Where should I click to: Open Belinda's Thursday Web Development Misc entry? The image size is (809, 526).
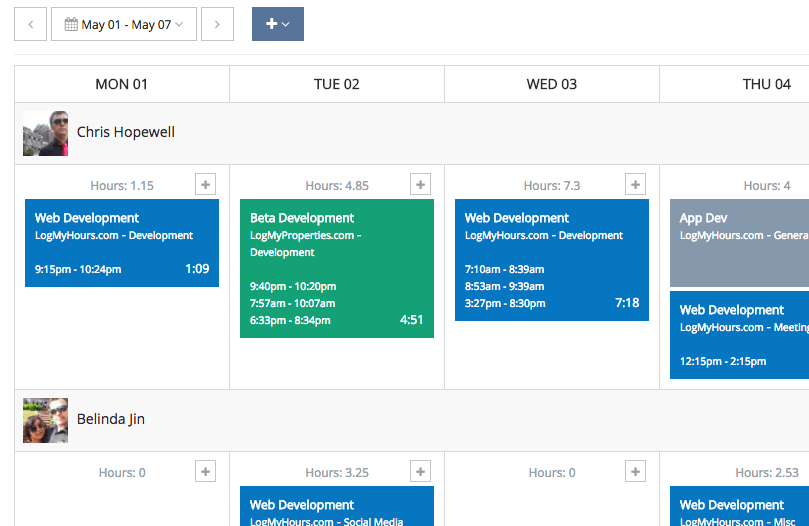[x=739, y=506]
